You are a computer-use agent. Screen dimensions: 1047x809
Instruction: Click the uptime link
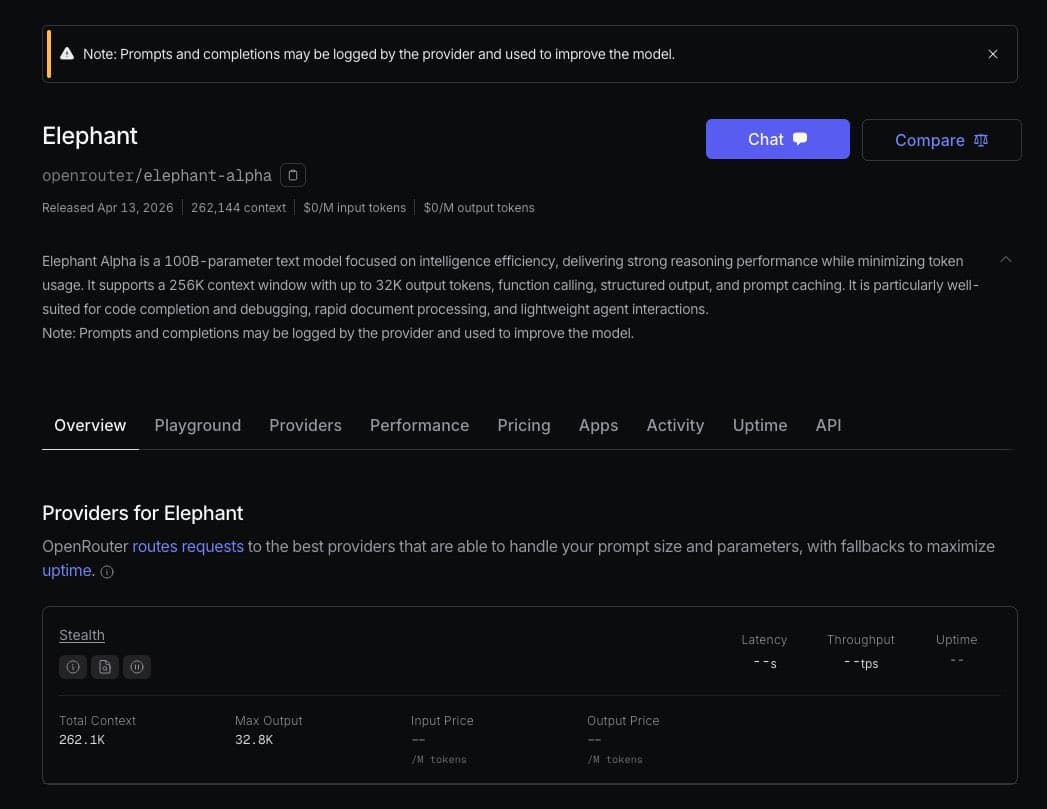click(66, 570)
